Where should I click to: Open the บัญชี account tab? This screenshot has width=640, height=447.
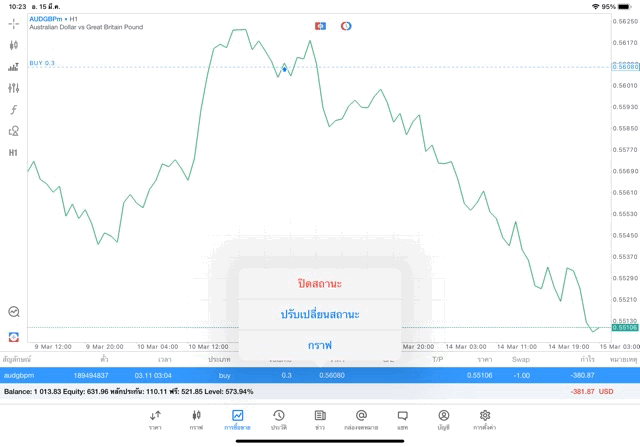[443, 419]
